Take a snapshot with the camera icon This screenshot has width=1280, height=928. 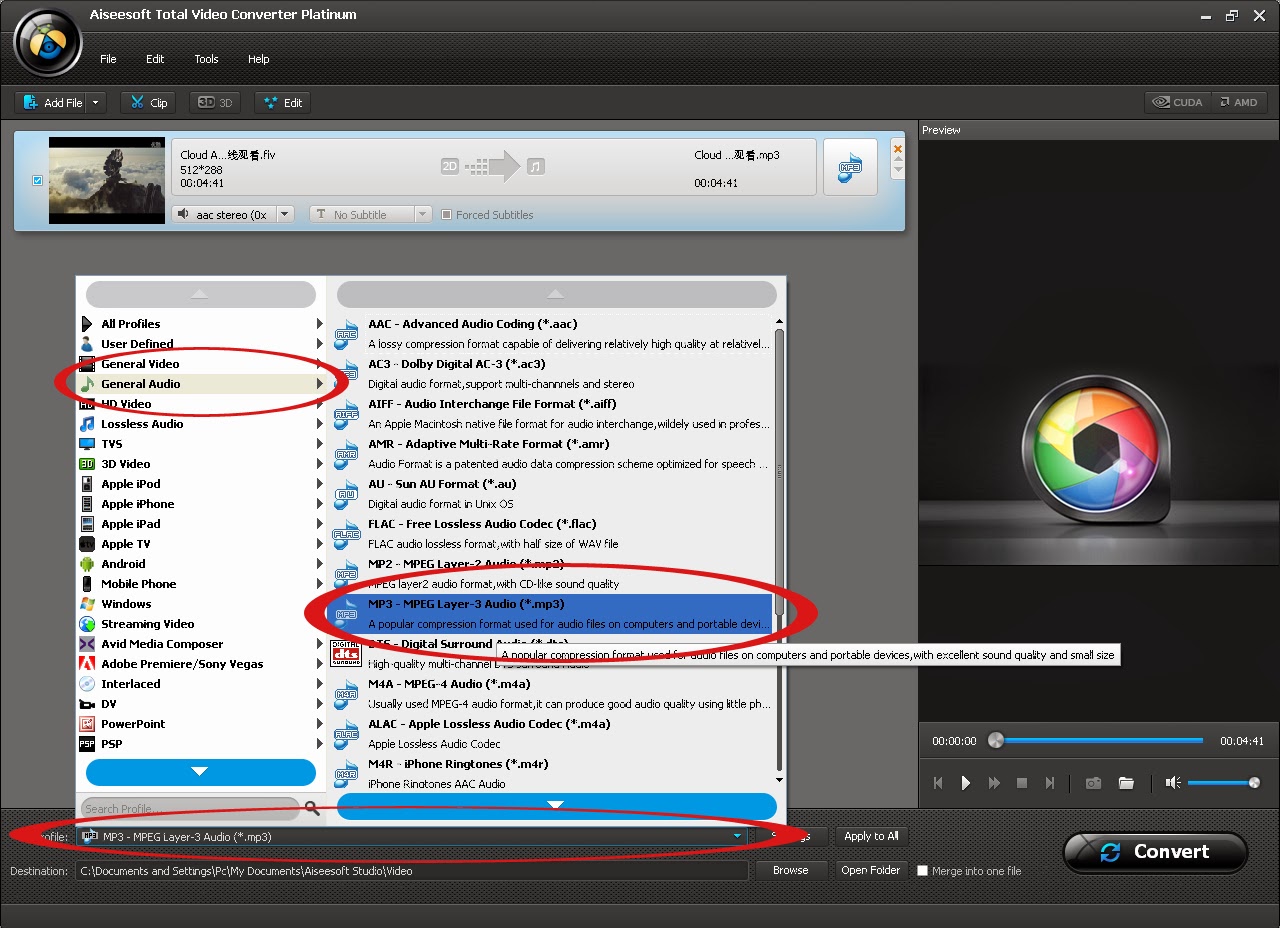[1093, 783]
